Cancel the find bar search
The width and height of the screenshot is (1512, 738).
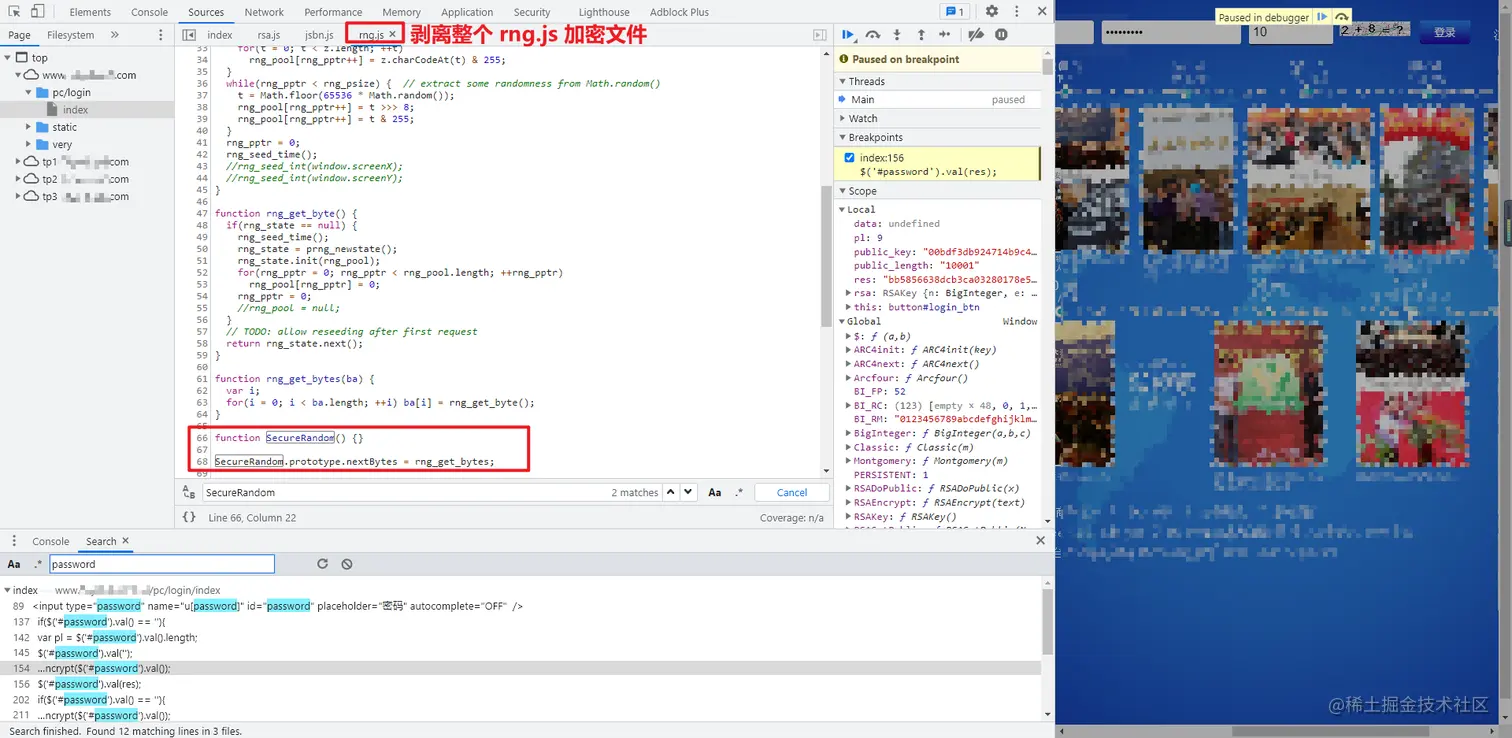coord(792,492)
